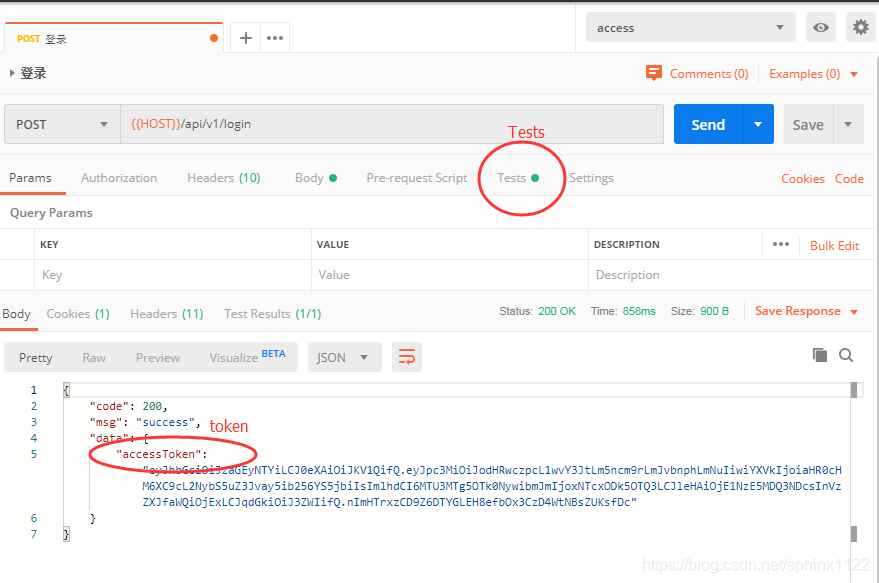
Task: Open response Headers (11) tab
Action: coord(166,314)
